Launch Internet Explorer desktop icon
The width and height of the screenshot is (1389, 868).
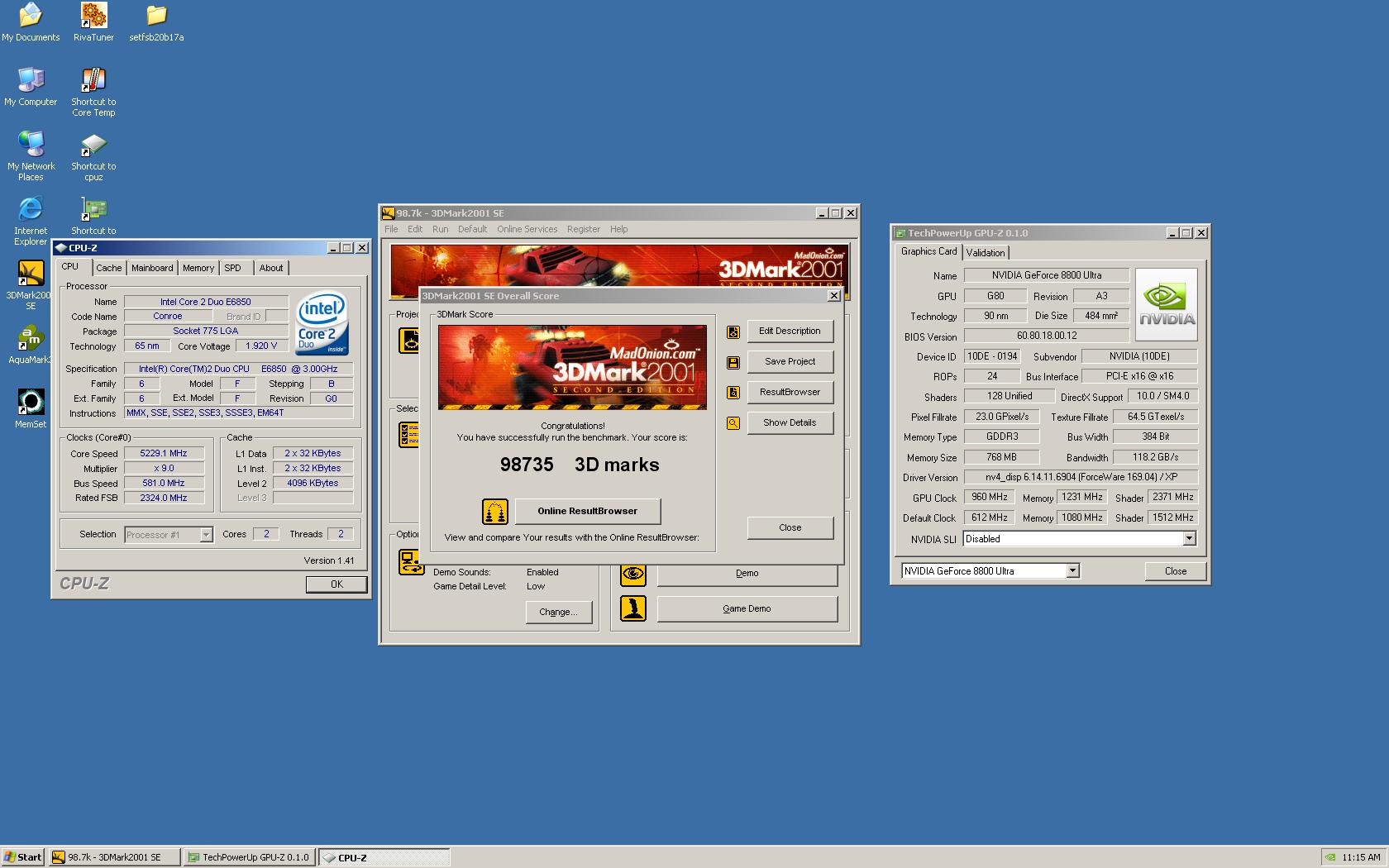[x=31, y=221]
